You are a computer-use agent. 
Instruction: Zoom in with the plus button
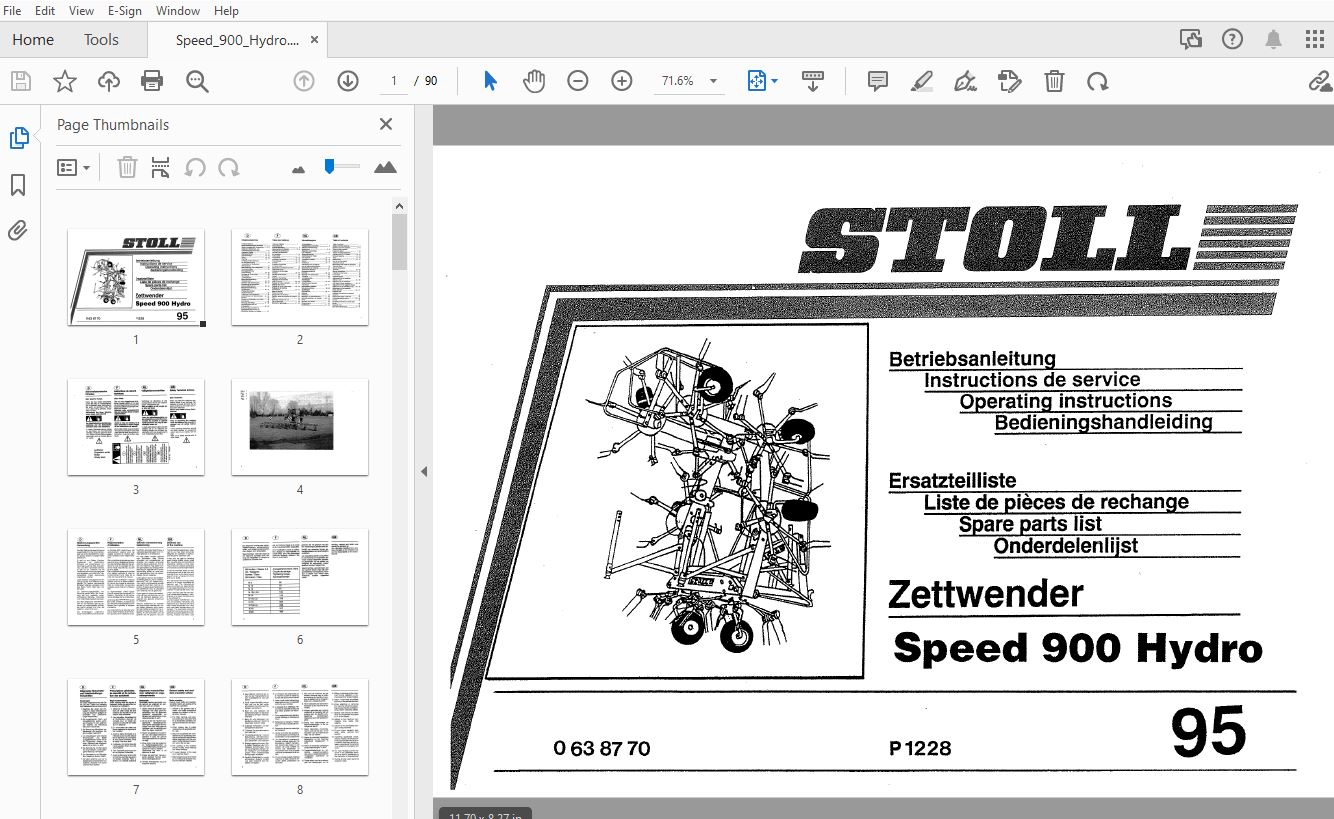coord(622,81)
